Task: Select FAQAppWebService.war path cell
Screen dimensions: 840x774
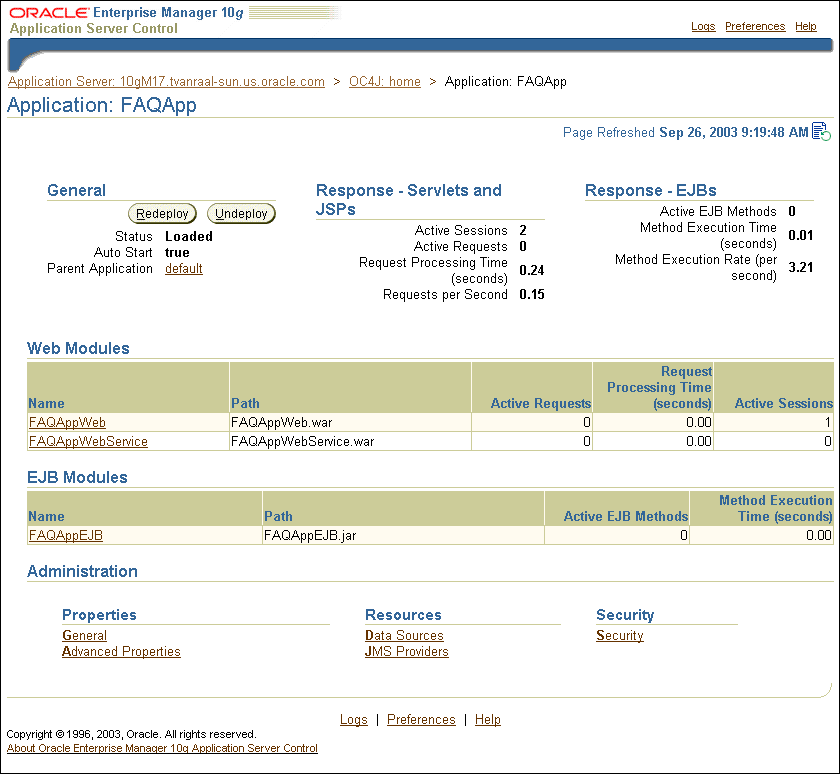Action: click(x=350, y=441)
